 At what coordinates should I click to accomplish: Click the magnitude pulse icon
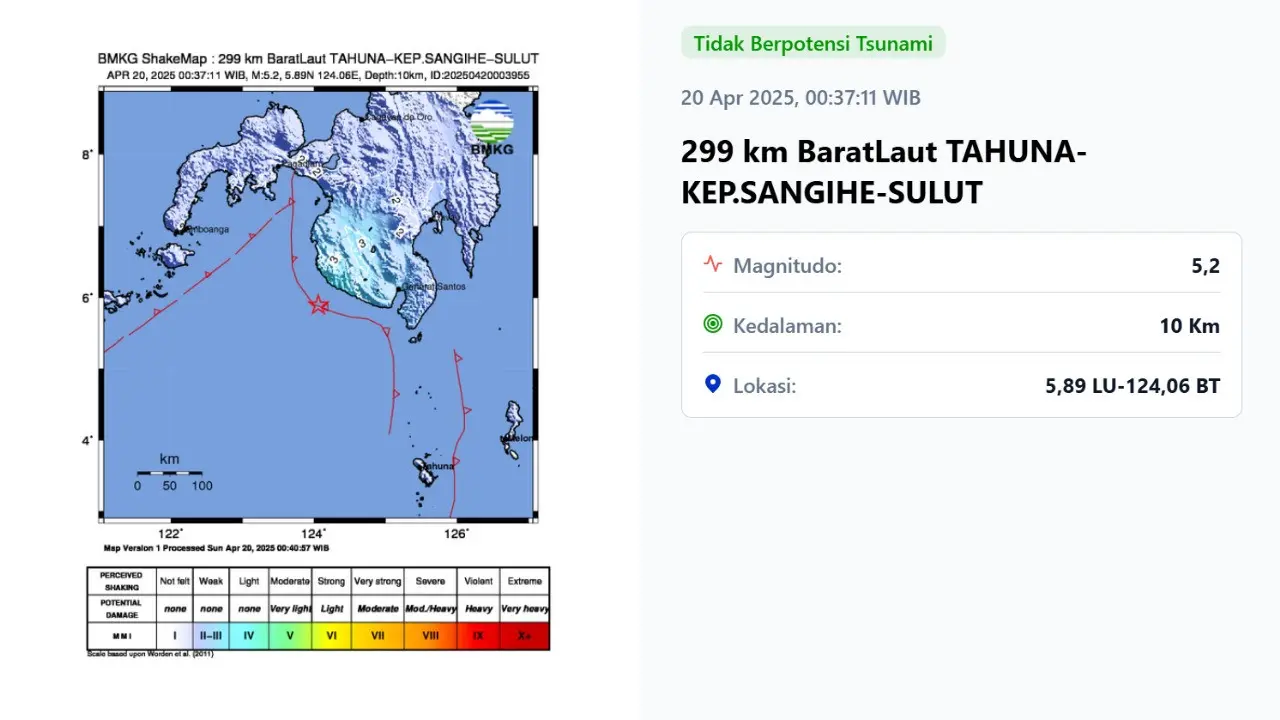(712, 264)
